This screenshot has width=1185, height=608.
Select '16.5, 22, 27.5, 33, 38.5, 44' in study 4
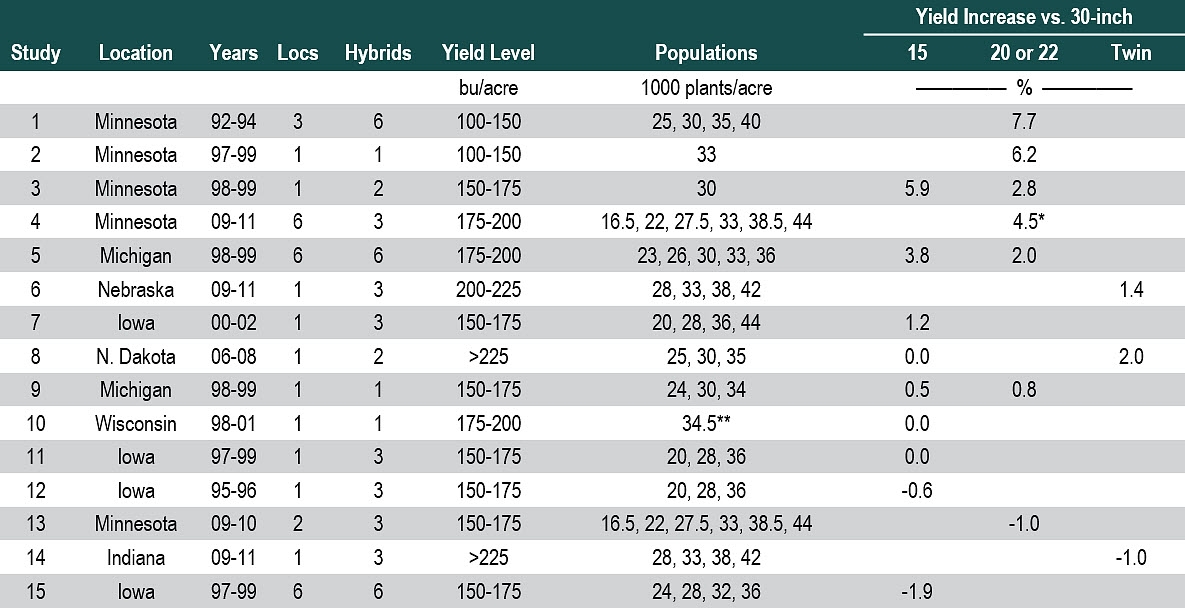tap(707, 222)
